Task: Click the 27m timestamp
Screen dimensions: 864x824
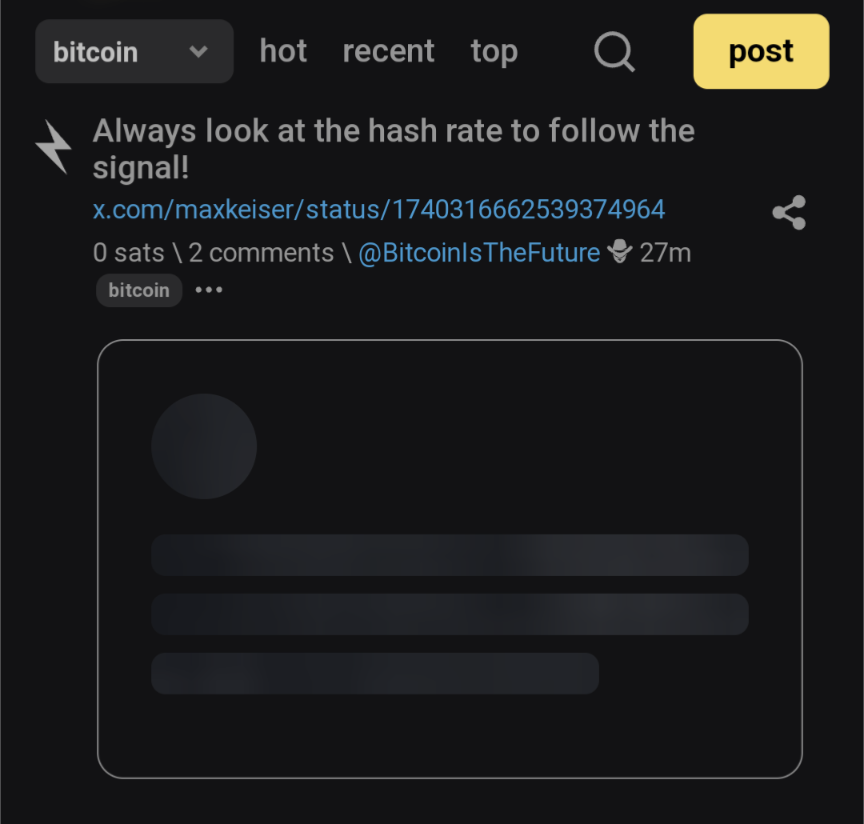Action: coord(665,253)
